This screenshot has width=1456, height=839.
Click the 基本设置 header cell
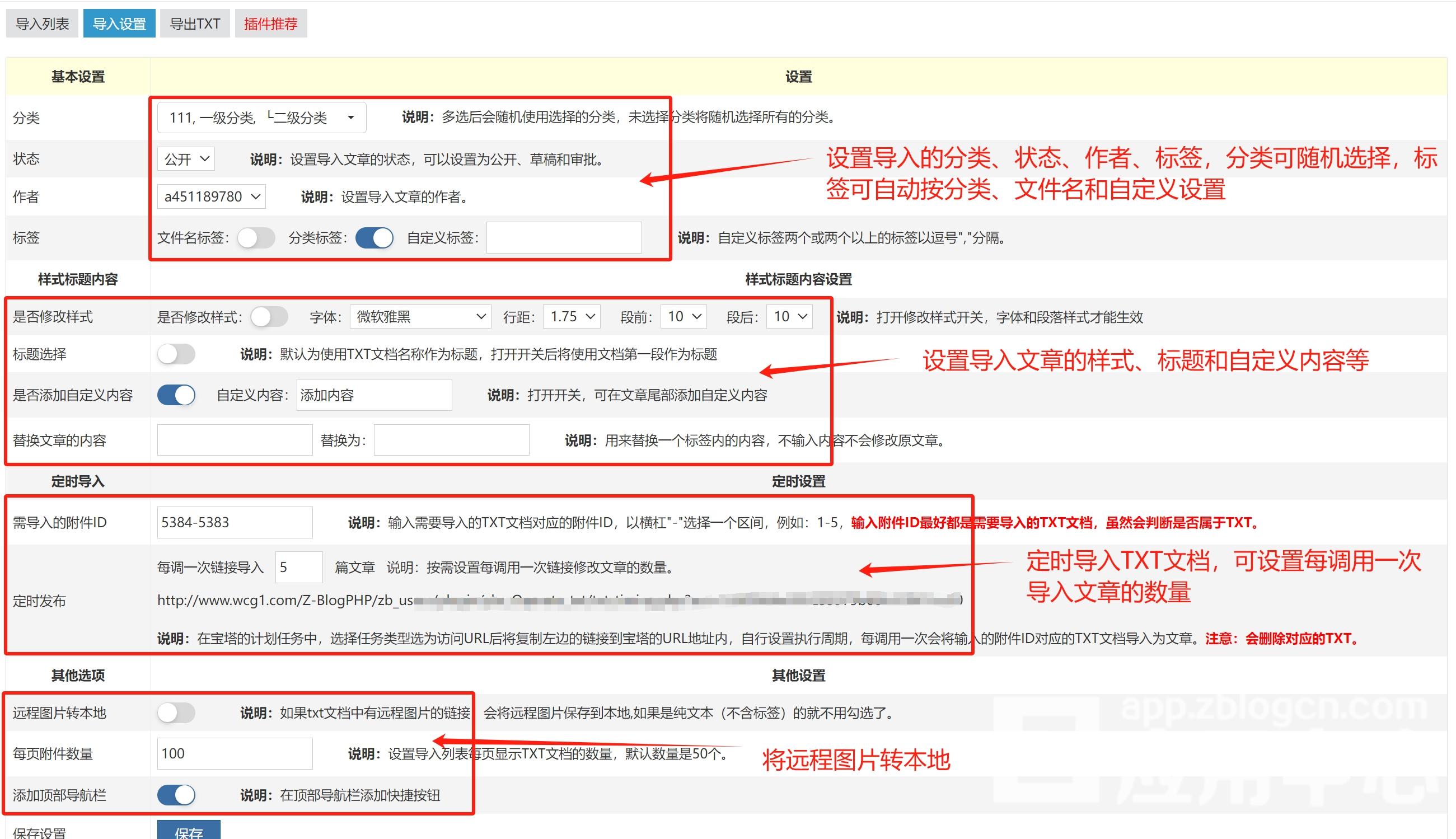pyautogui.click(x=78, y=77)
